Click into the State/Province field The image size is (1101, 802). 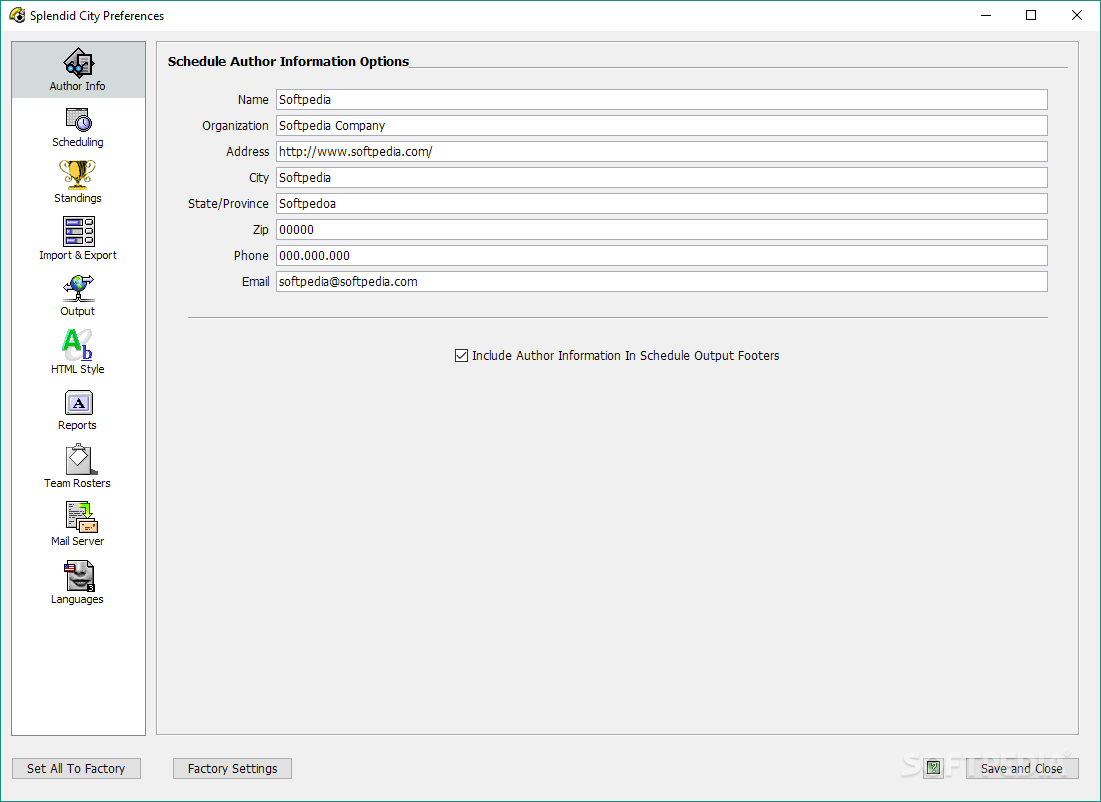coord(661,204)
